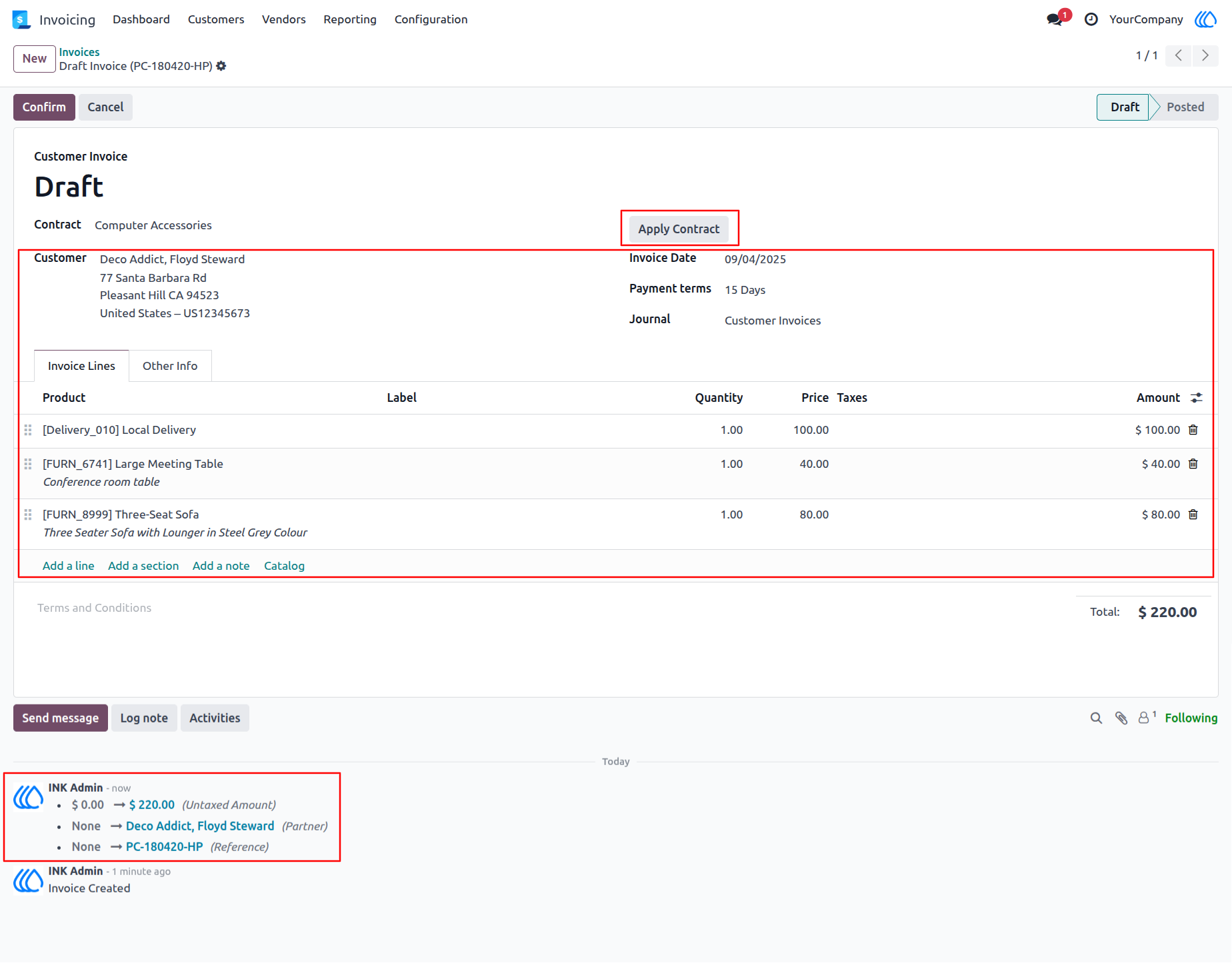Click drag handle of Large Meeting Table row

(28, 464)
